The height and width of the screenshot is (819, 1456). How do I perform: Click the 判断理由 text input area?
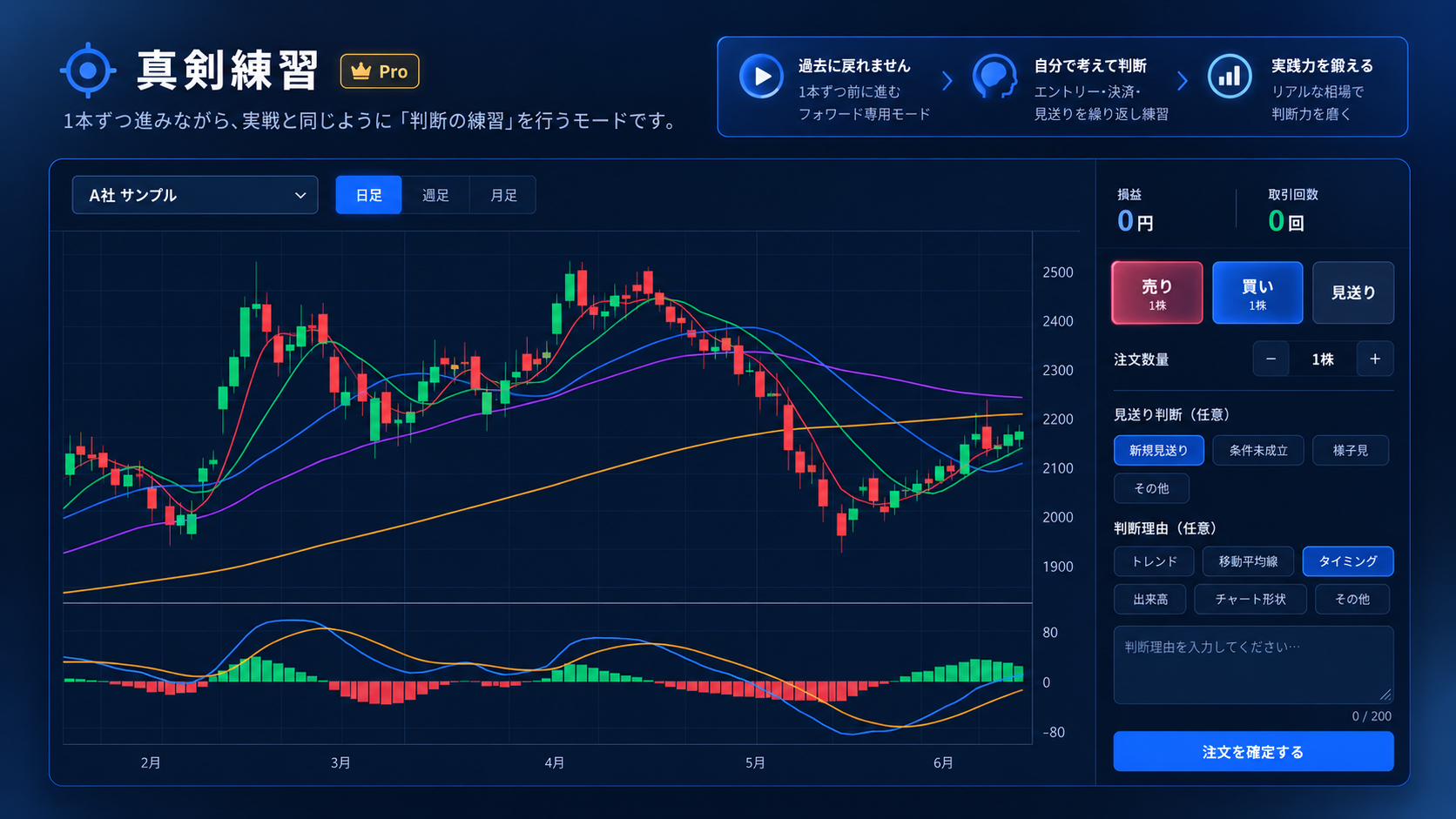(1253, 665)
